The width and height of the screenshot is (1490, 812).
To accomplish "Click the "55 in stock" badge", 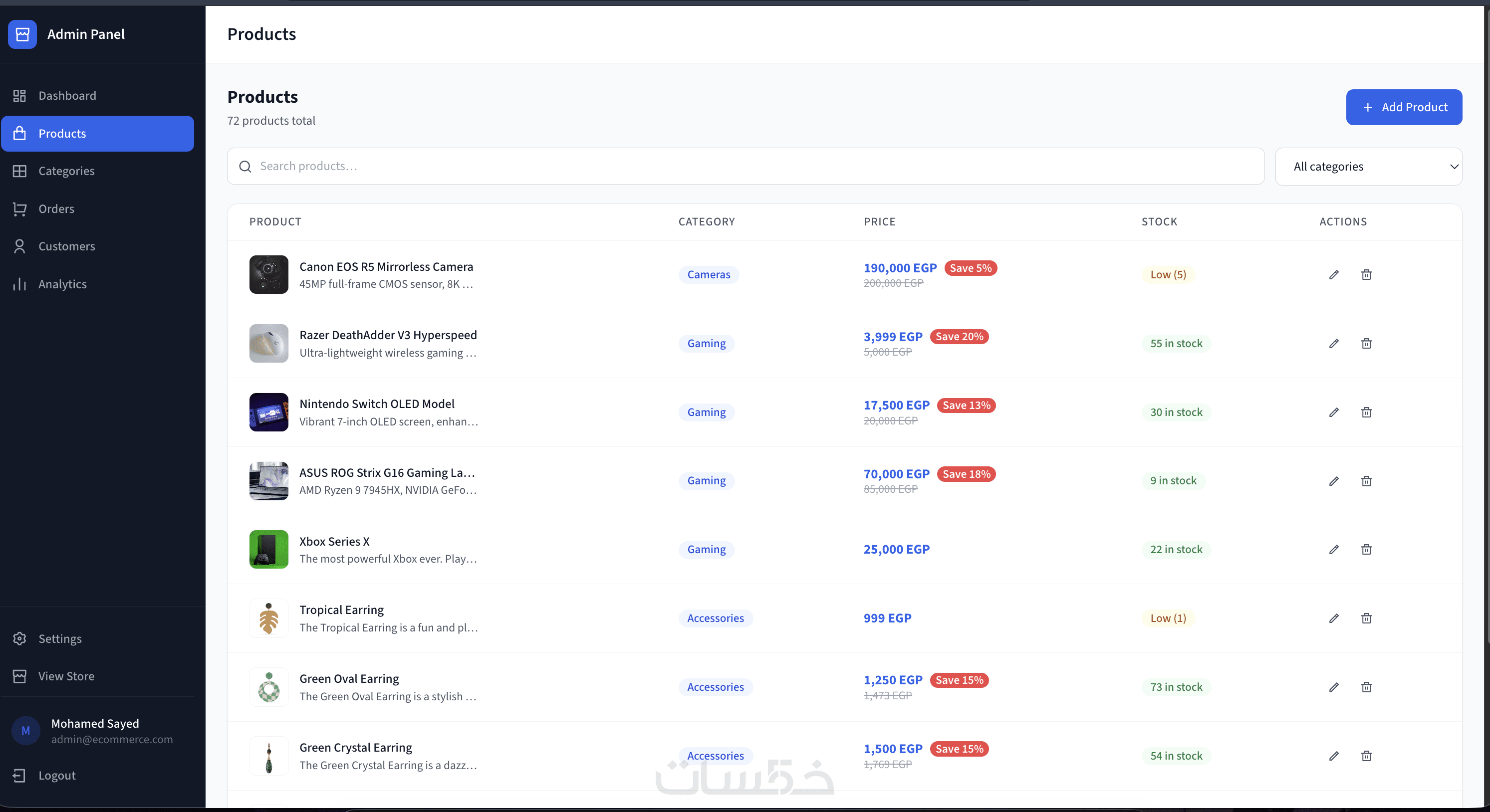I will coord(1176,344).
